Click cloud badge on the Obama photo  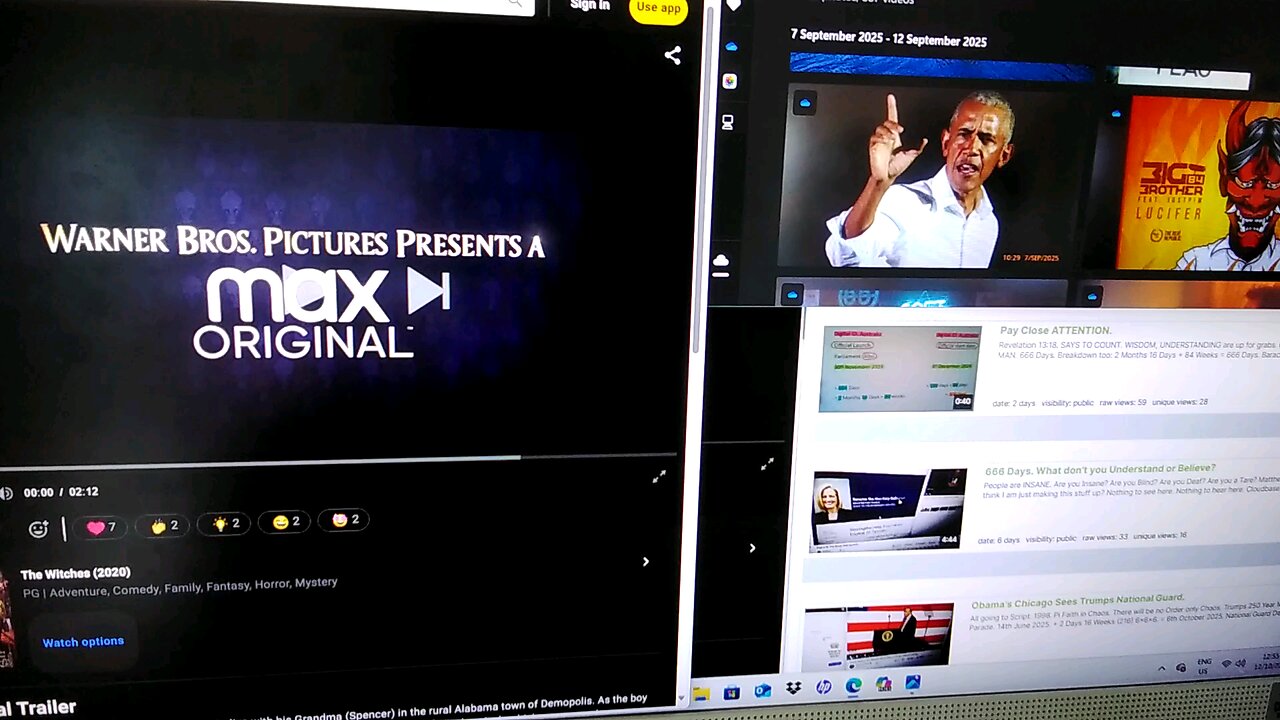[804, 102]
